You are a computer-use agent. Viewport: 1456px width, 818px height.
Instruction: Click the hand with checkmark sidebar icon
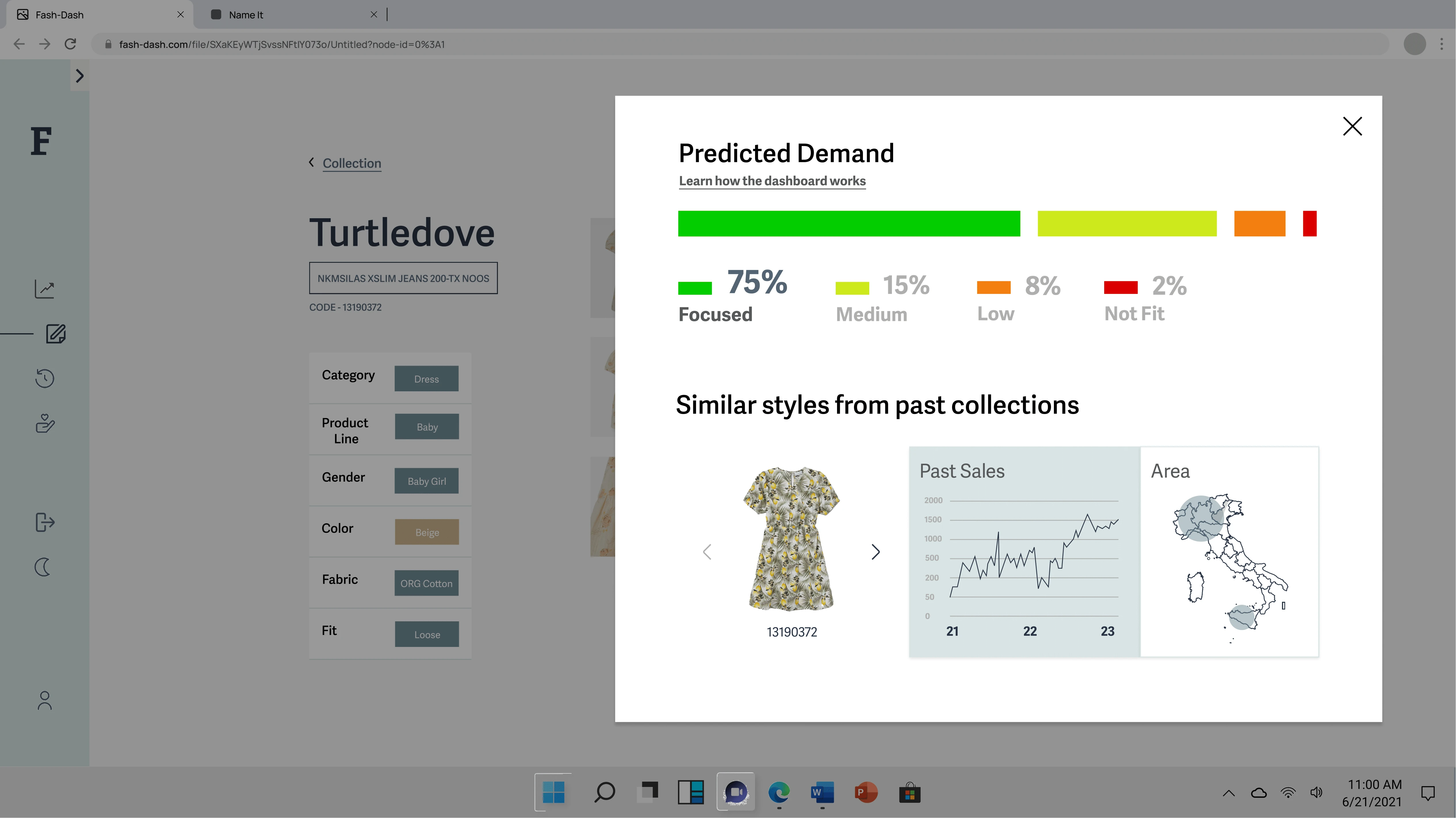[45, 423]
